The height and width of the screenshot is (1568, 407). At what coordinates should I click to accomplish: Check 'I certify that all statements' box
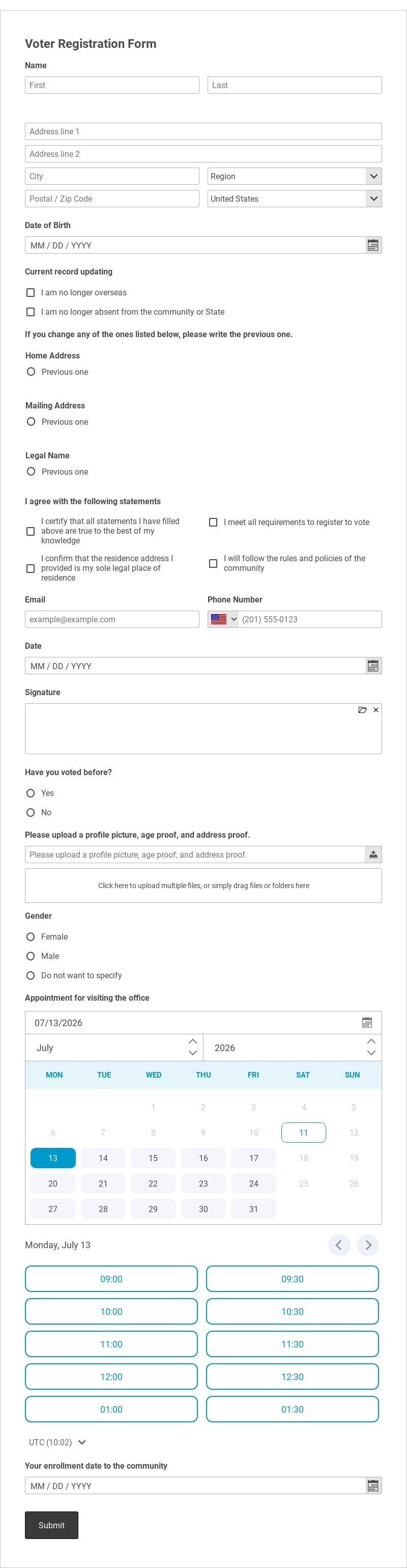click(31, 531)
